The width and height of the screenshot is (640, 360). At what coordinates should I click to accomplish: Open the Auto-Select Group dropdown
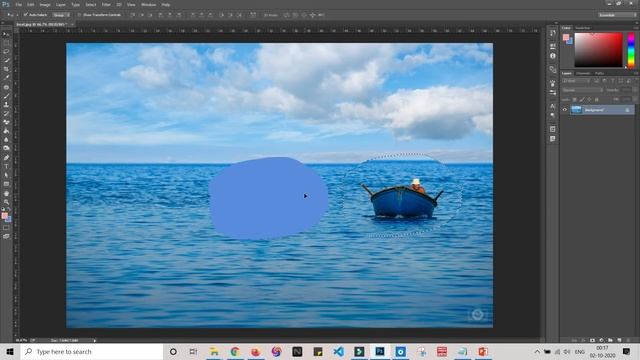[61, 15]
